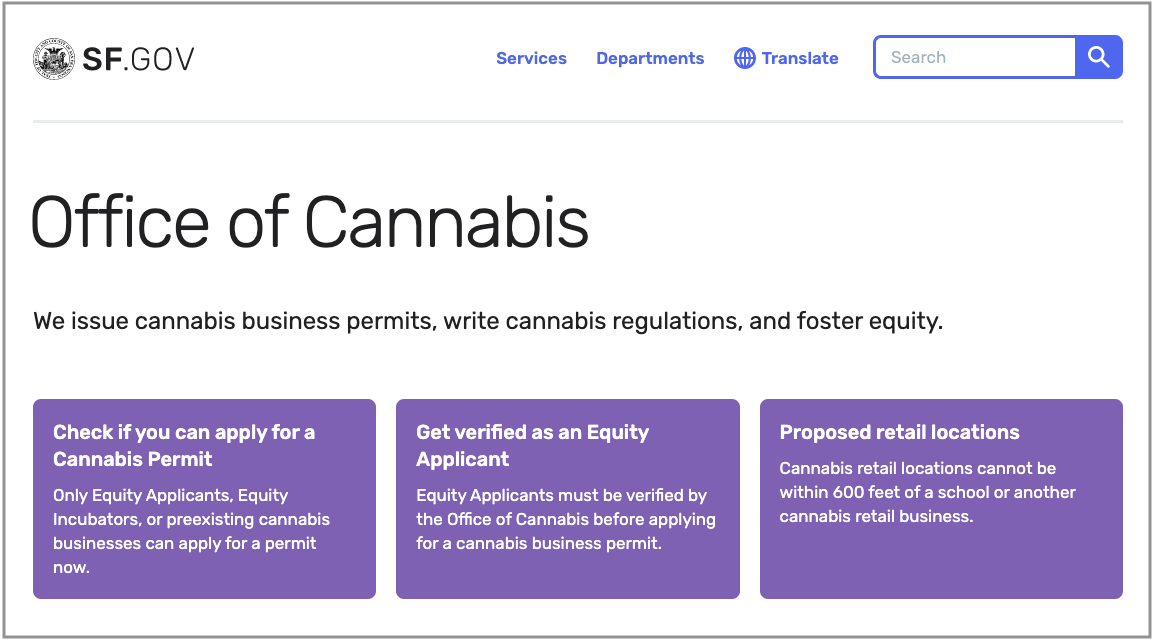Open "Get verified as an Equity Applicant" link

coord(532,445)
